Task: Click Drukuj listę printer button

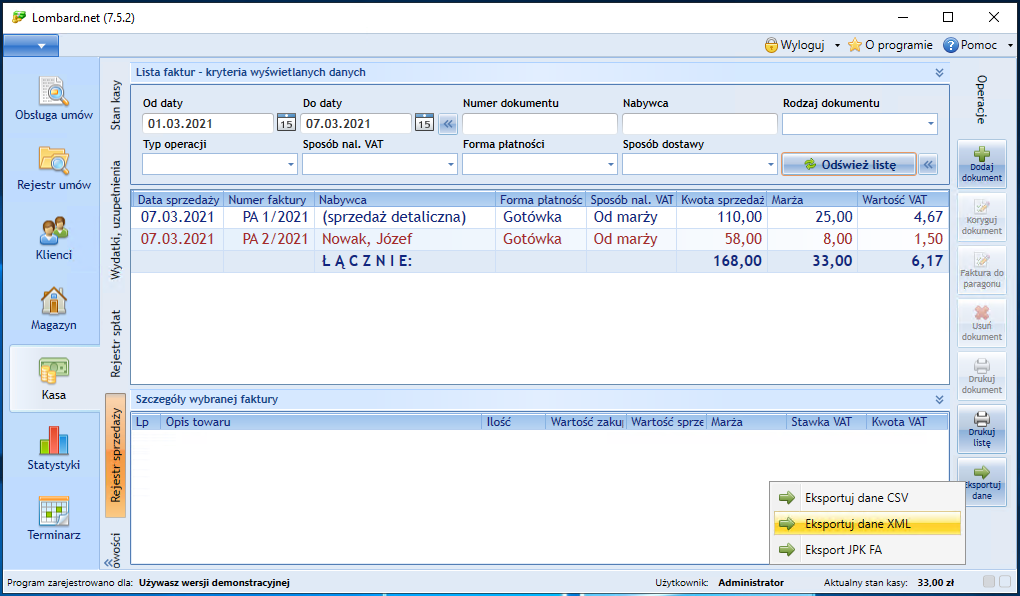Action: 981,429
